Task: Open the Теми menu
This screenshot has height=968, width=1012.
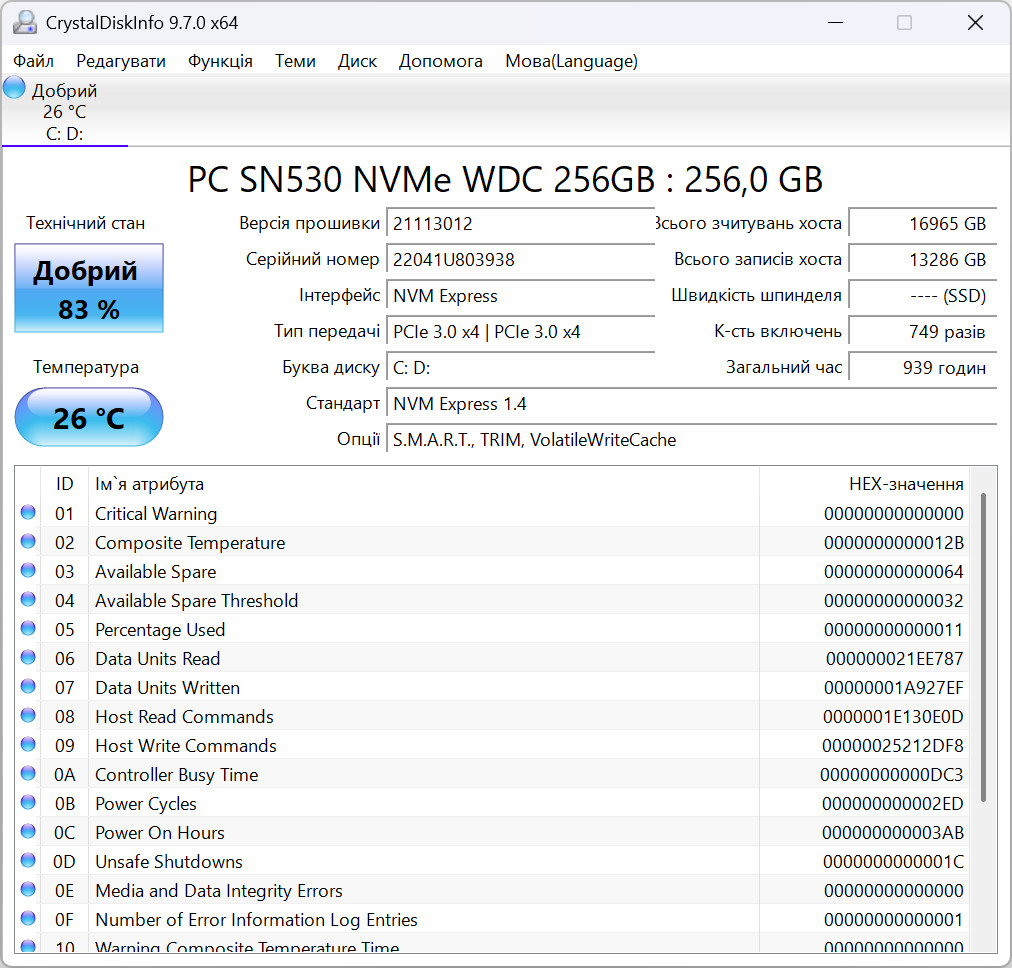Action: 295,61
